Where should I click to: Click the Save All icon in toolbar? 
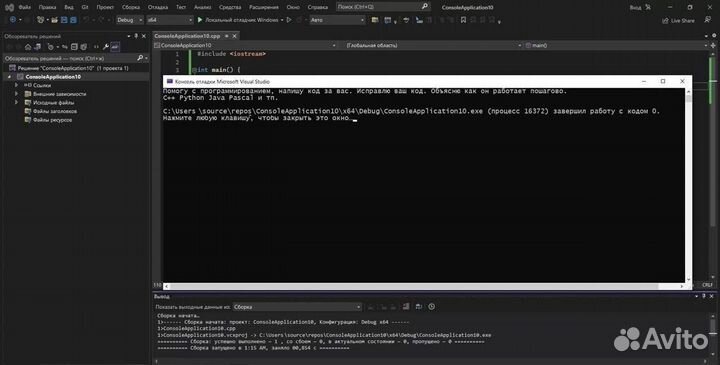point(73,20)
